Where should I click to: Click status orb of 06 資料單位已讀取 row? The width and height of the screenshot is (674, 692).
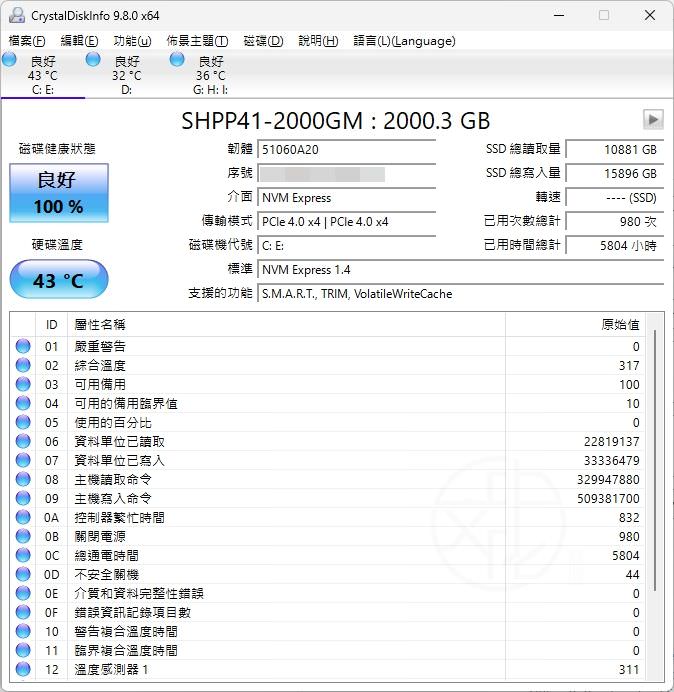23,441
